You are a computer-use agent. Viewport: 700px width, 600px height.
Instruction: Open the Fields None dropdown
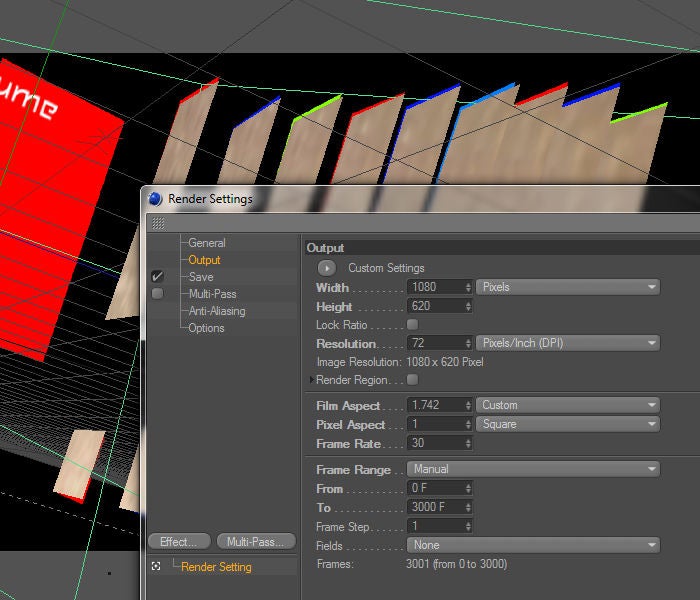(533, 545)
